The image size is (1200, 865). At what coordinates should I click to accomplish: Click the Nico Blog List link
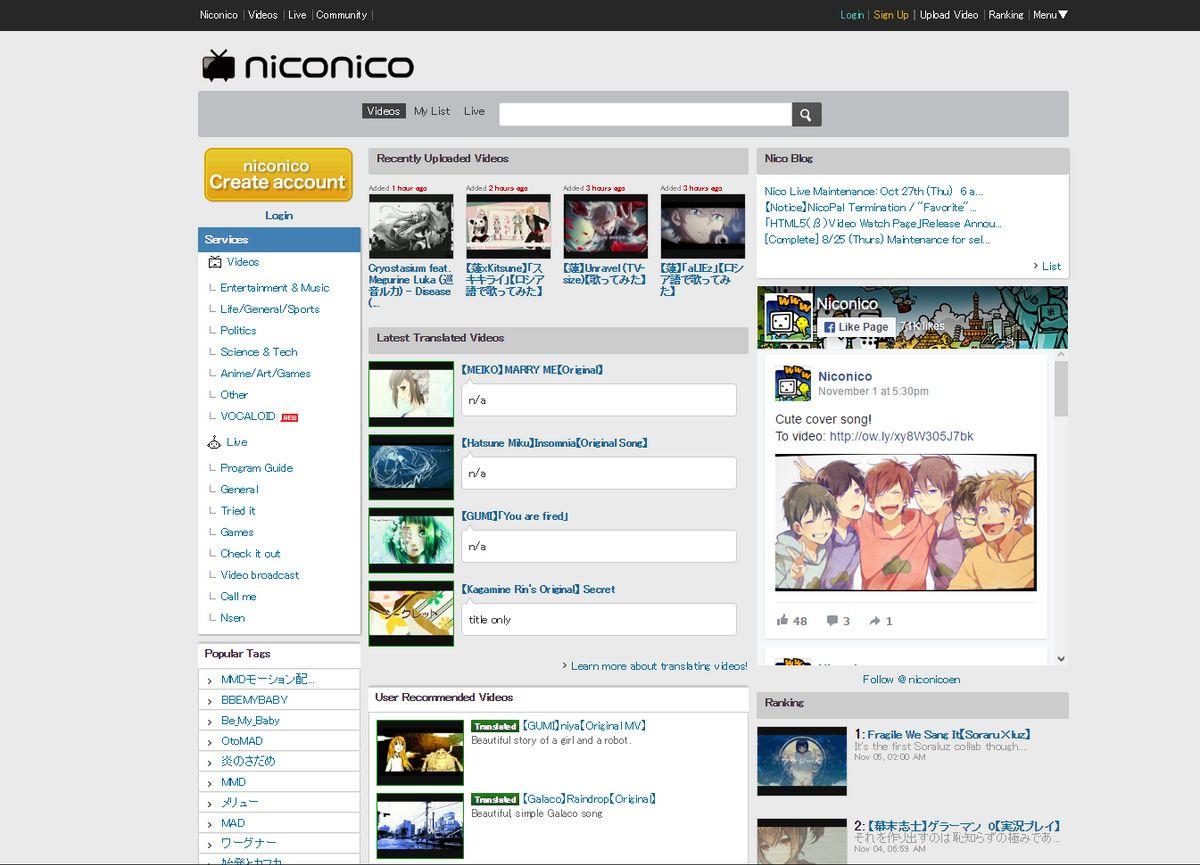coord(1051,266)
